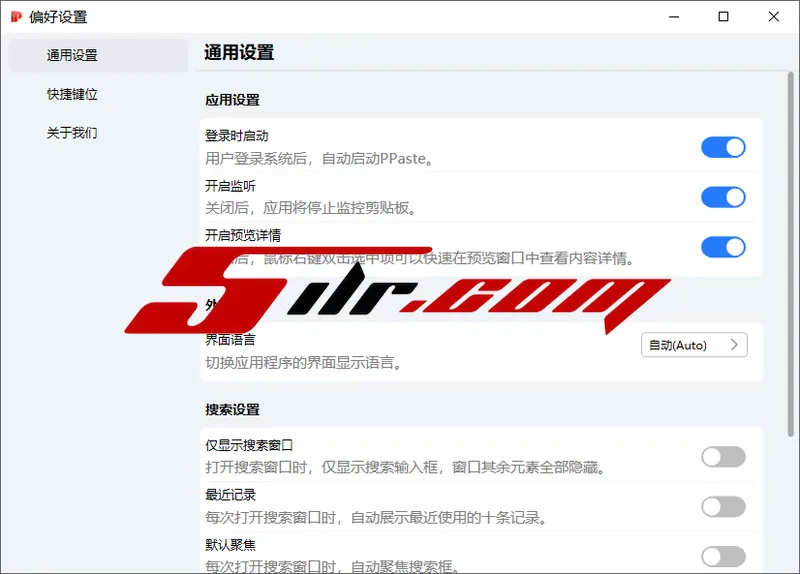The width and height of the screenshot is (800, 574).
Task: Click the PPaste app icon in title bar
Action: [16, 17]
